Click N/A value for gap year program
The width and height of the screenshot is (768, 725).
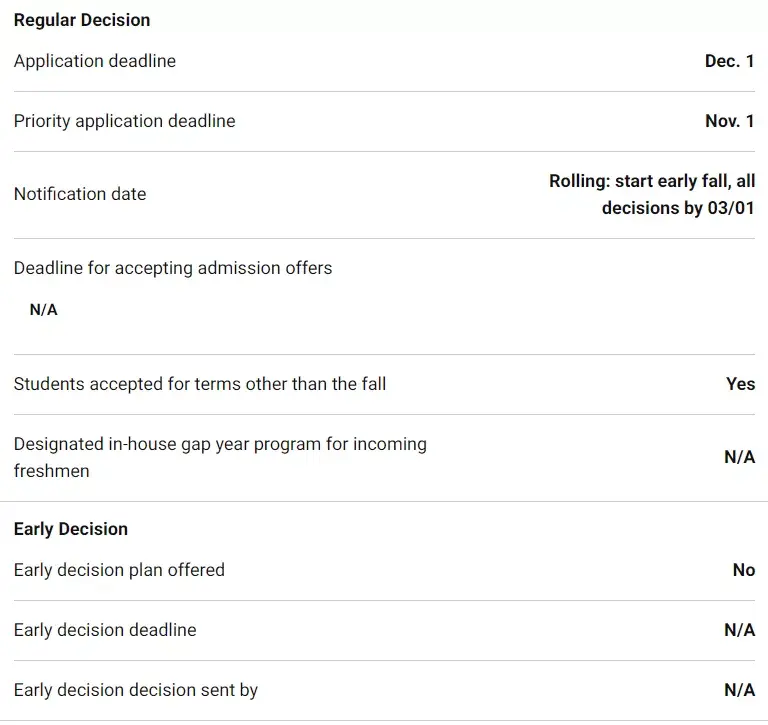(739, 457)
